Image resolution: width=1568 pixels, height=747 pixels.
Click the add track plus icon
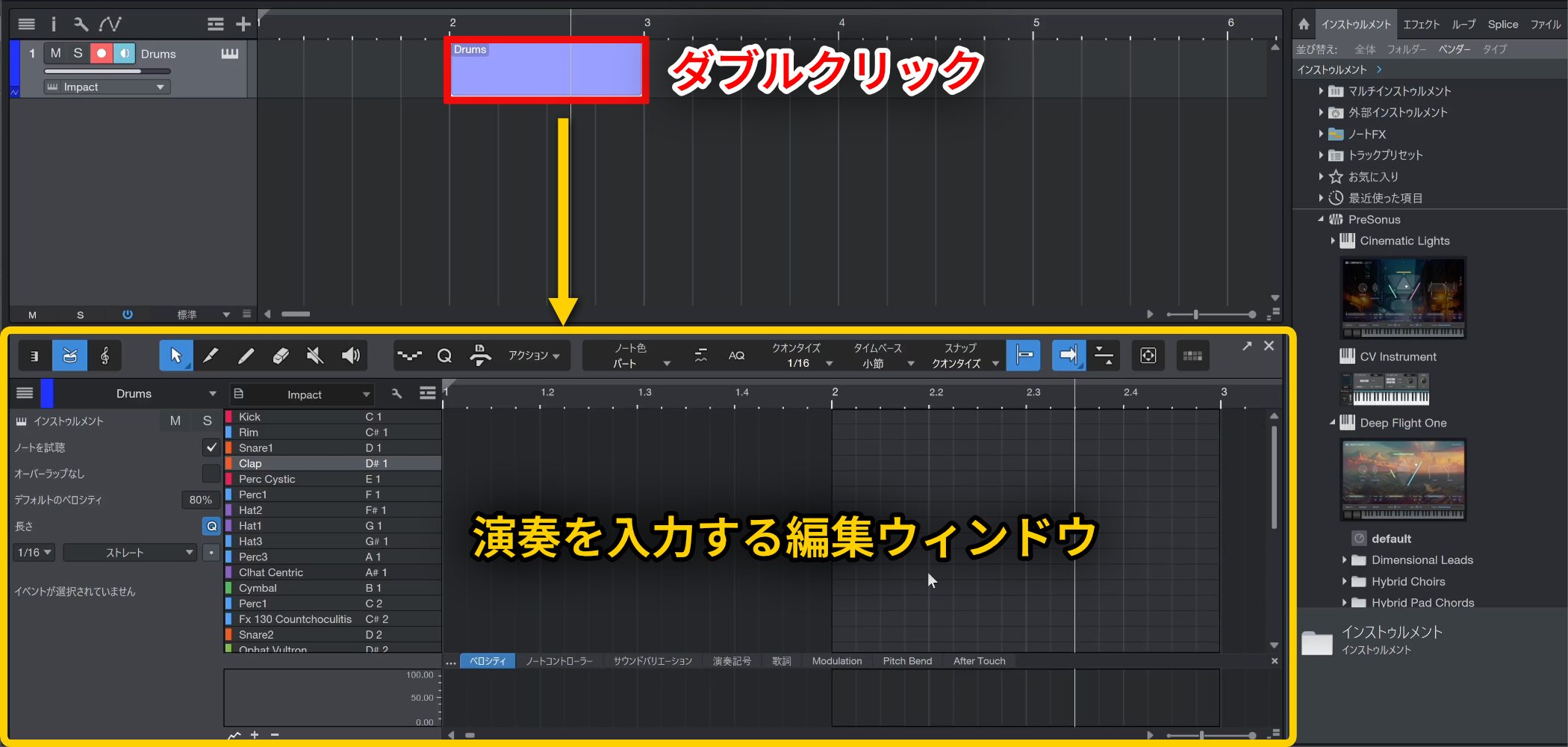243,25
